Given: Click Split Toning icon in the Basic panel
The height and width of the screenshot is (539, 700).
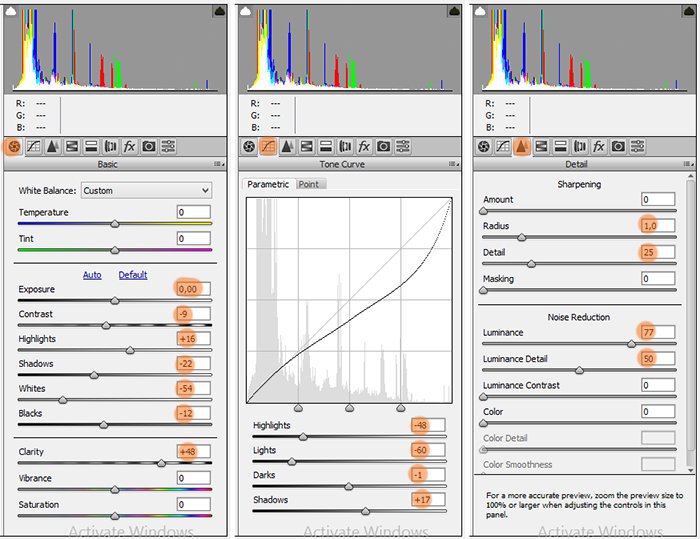Looking at the screenshot, I should click(90, 146).
